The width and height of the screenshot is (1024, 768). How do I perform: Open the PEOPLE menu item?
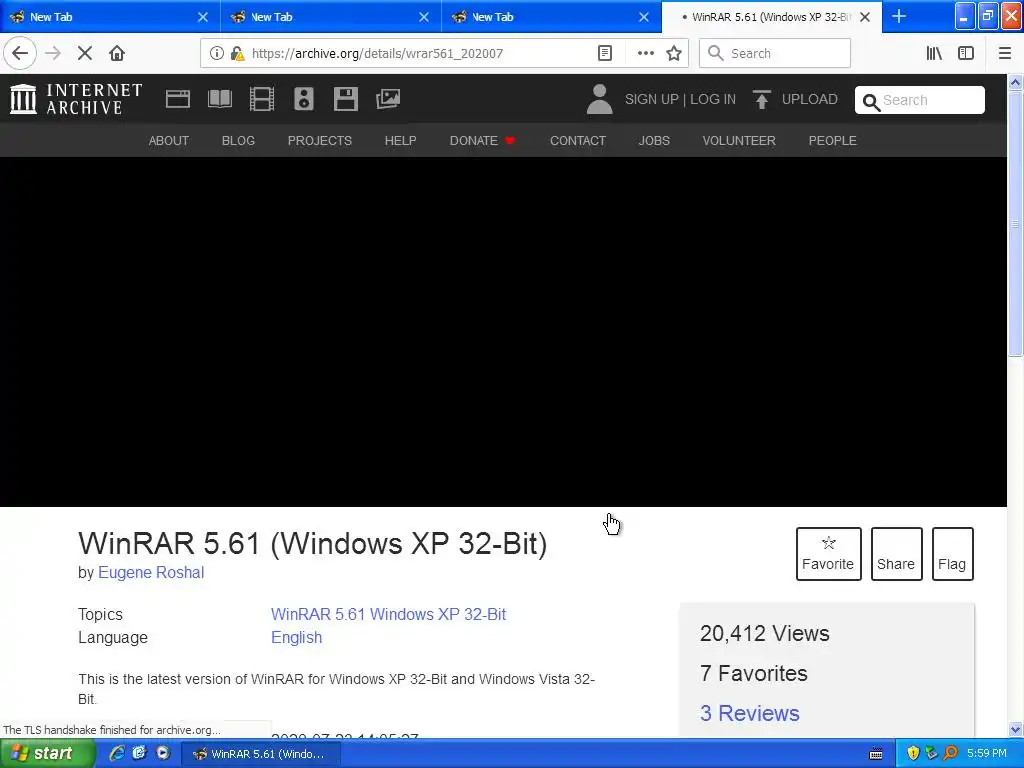click(x=833, y=140)
